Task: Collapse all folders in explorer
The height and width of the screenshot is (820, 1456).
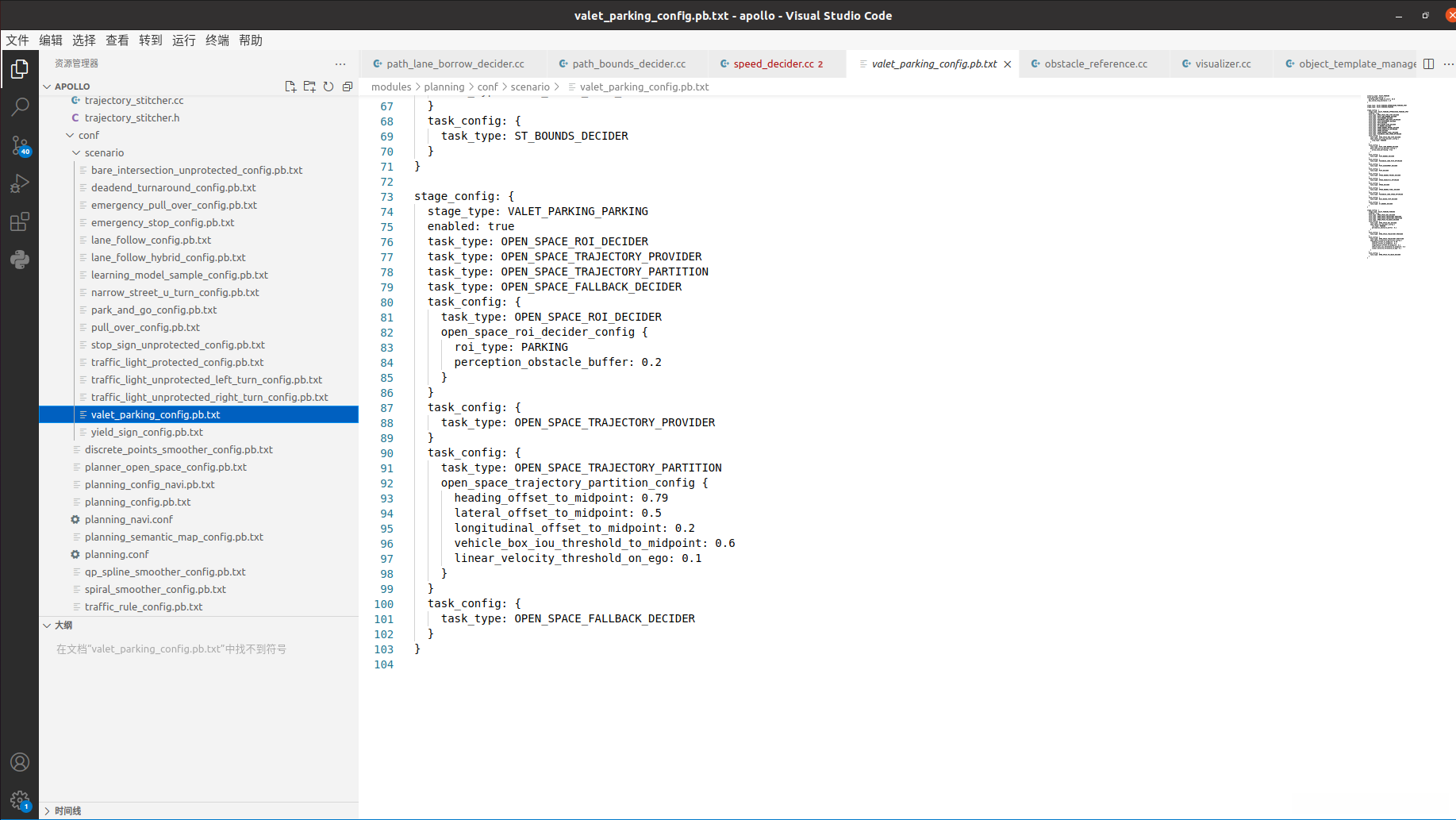Action: tap(348, 87)
